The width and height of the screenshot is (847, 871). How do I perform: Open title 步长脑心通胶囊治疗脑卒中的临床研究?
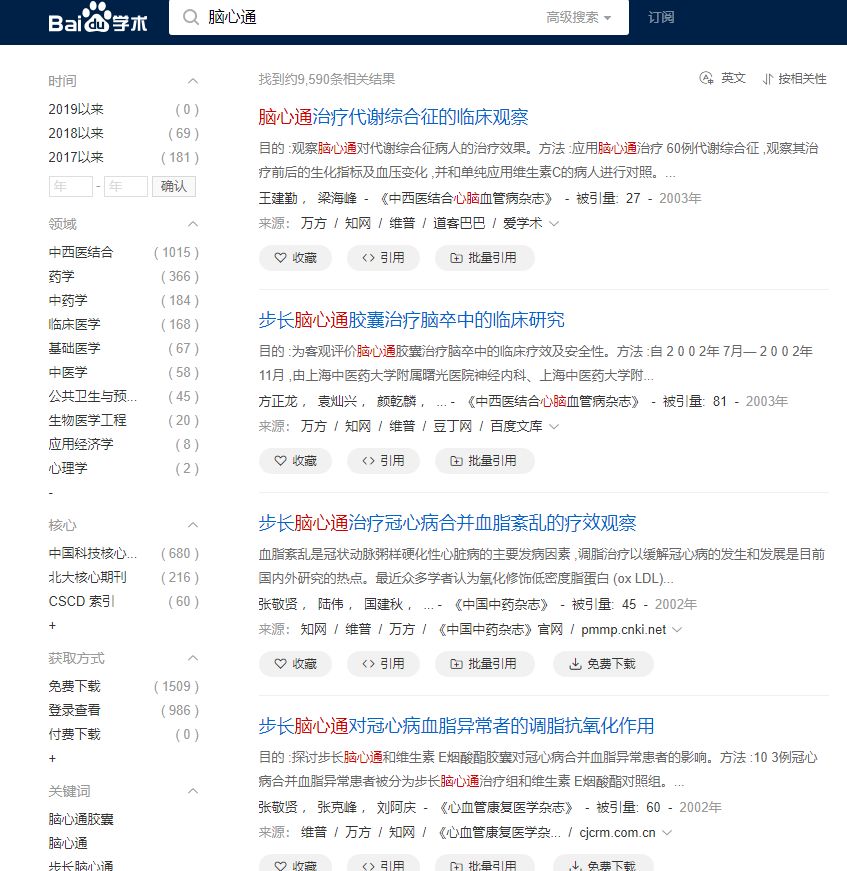coord(412,319)
